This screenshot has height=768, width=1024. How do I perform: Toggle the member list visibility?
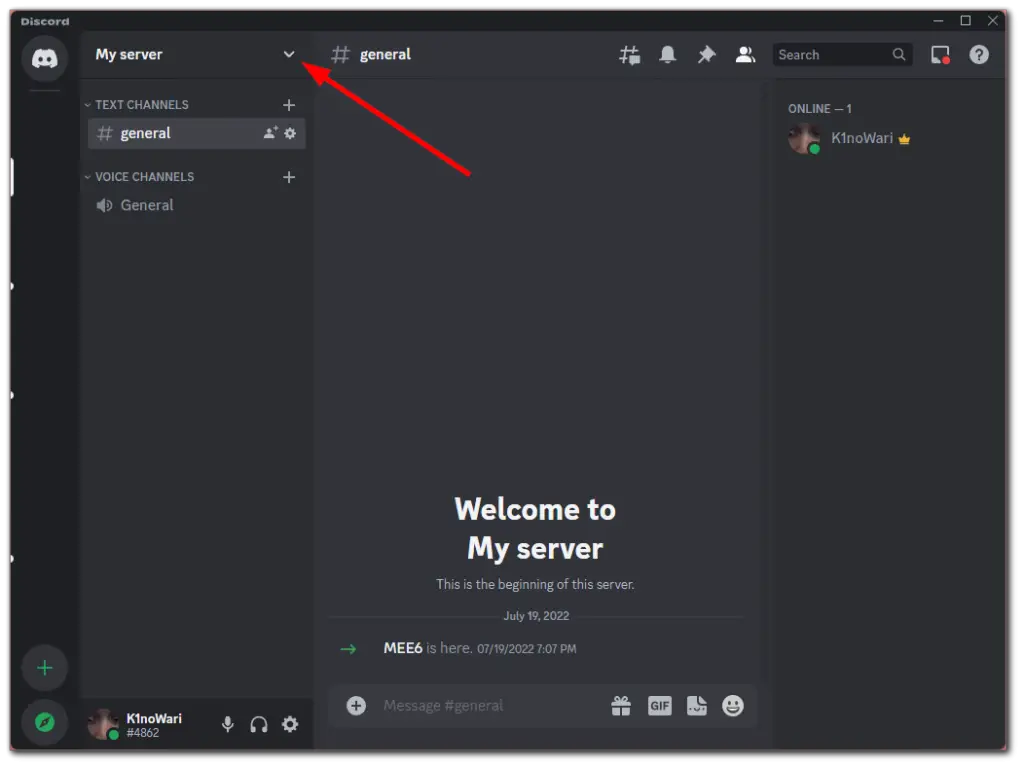[745, 54]
